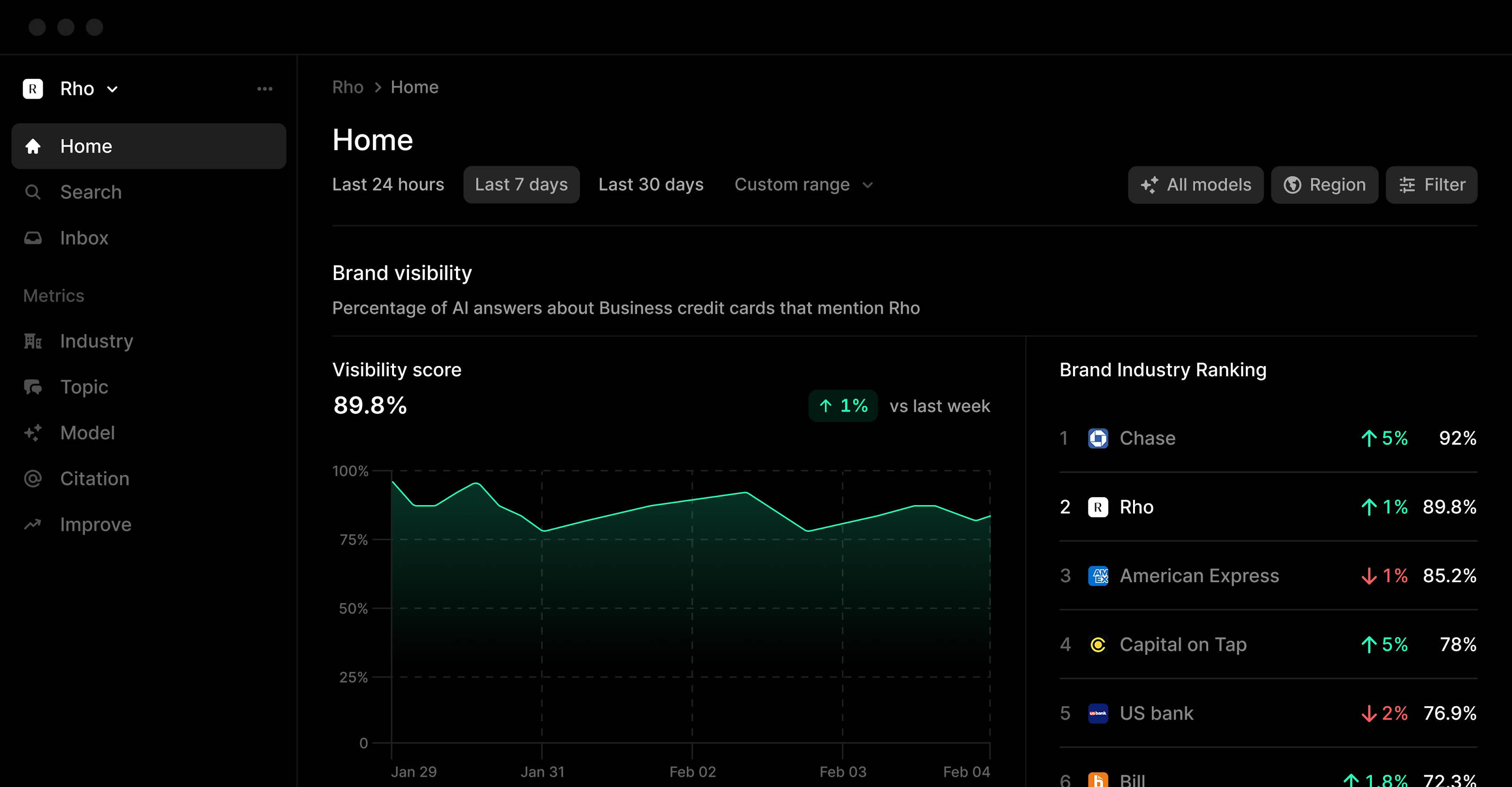Click the three-dots menu beside Rho
The width and height of the screenshot is (1512, 787).
265,89
